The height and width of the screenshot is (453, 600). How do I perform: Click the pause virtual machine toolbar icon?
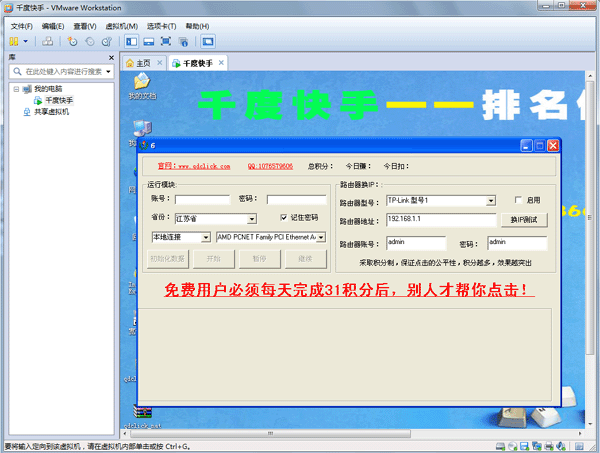[x=14, y=41]
